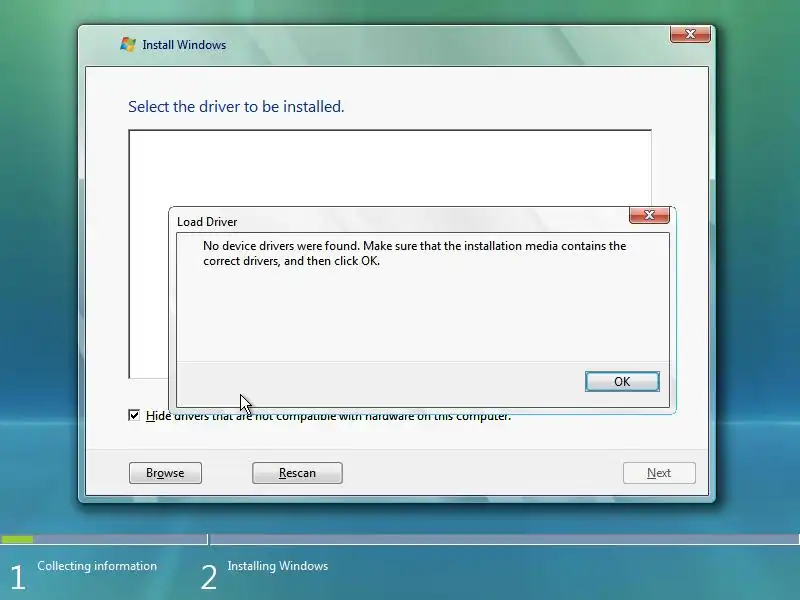Click the 'Installing Windows' step label
This screenshot has height=600, width=800.
point(278,566)
